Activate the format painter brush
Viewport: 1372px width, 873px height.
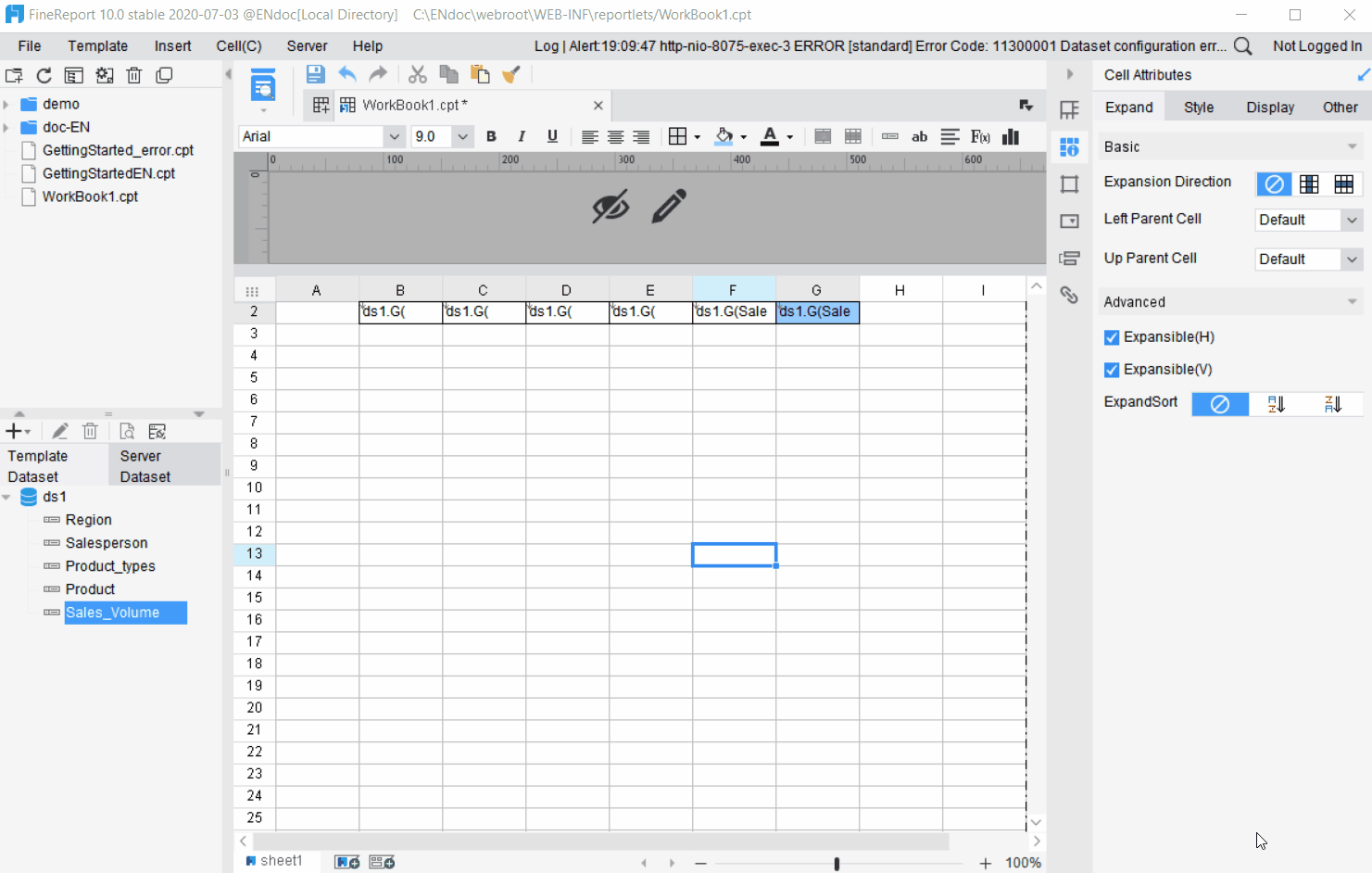[x=511, y=75]
